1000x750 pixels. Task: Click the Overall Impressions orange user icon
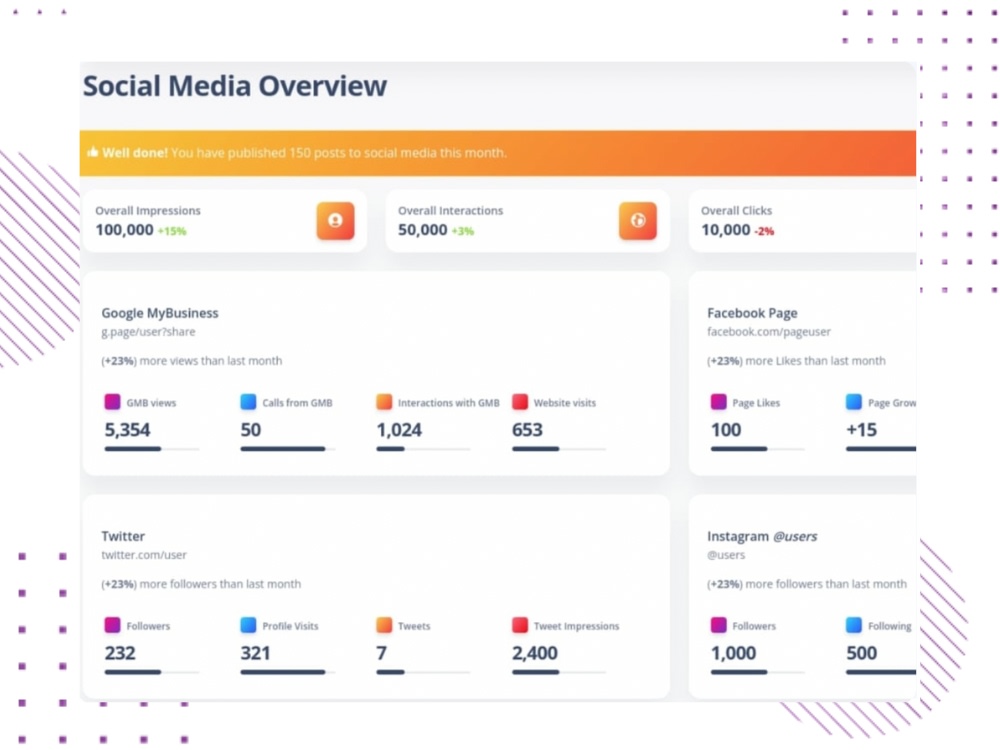(x=335, y=221)
